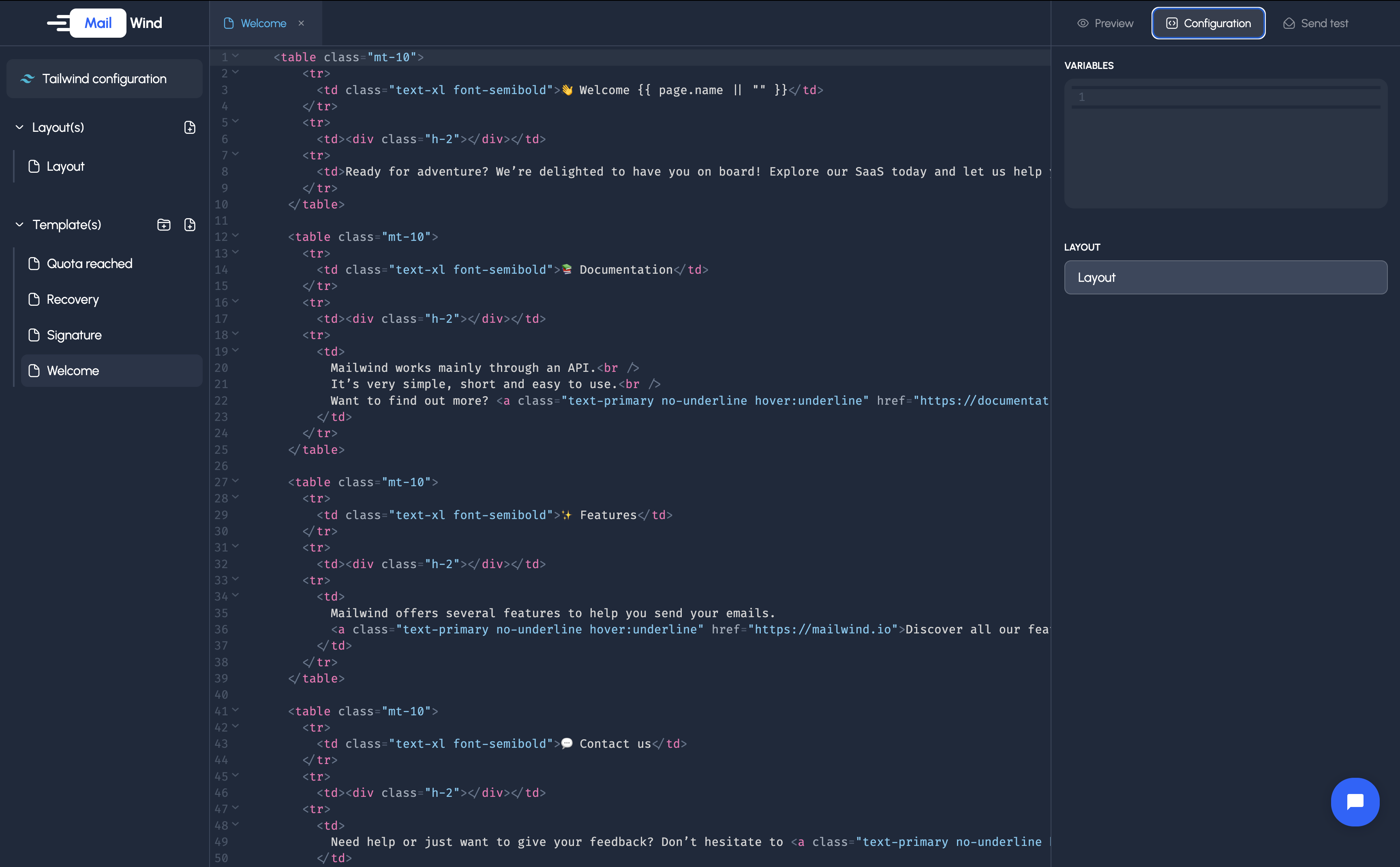
Task: Click the Contact us heading code line
Action: 502,744
